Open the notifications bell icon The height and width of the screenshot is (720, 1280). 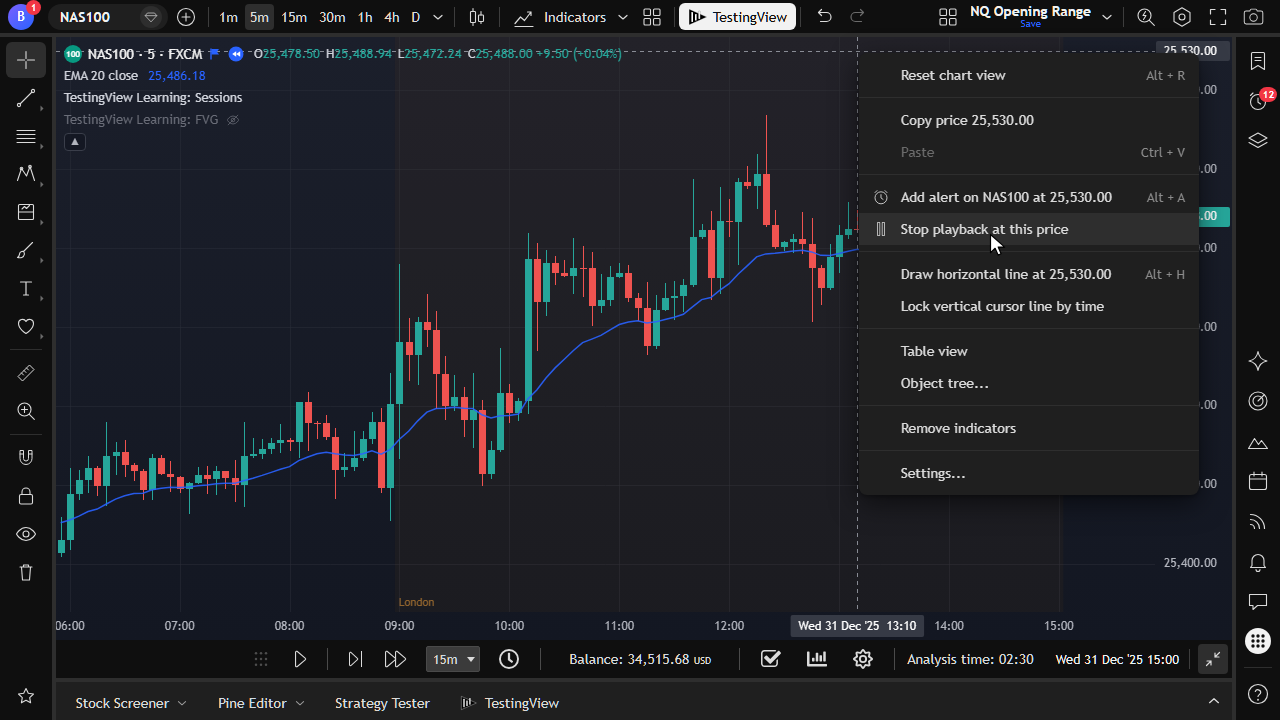pyautogui.click(x=1258, y=562)
